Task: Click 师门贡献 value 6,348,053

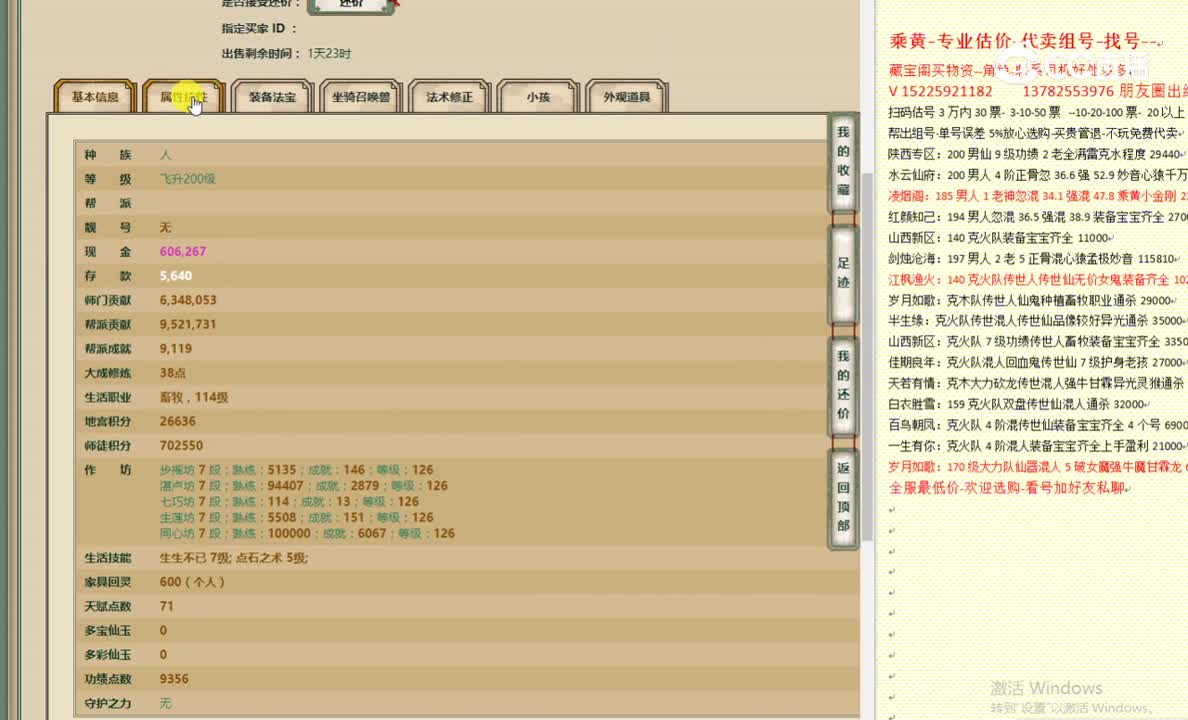Action: coord(188,300)
